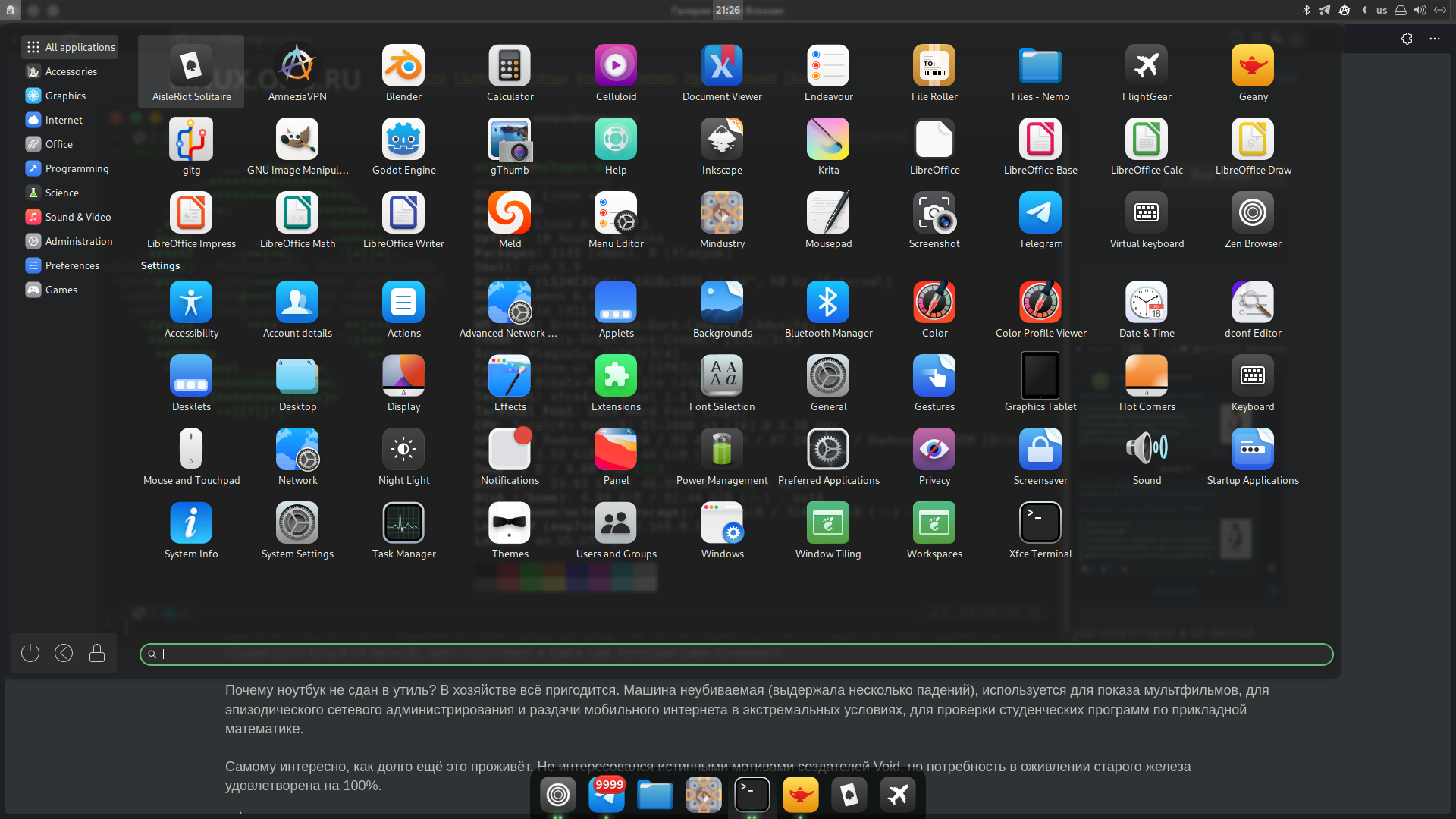Click the power off button
Screen dimensions: 1456x819
point(30,653)
